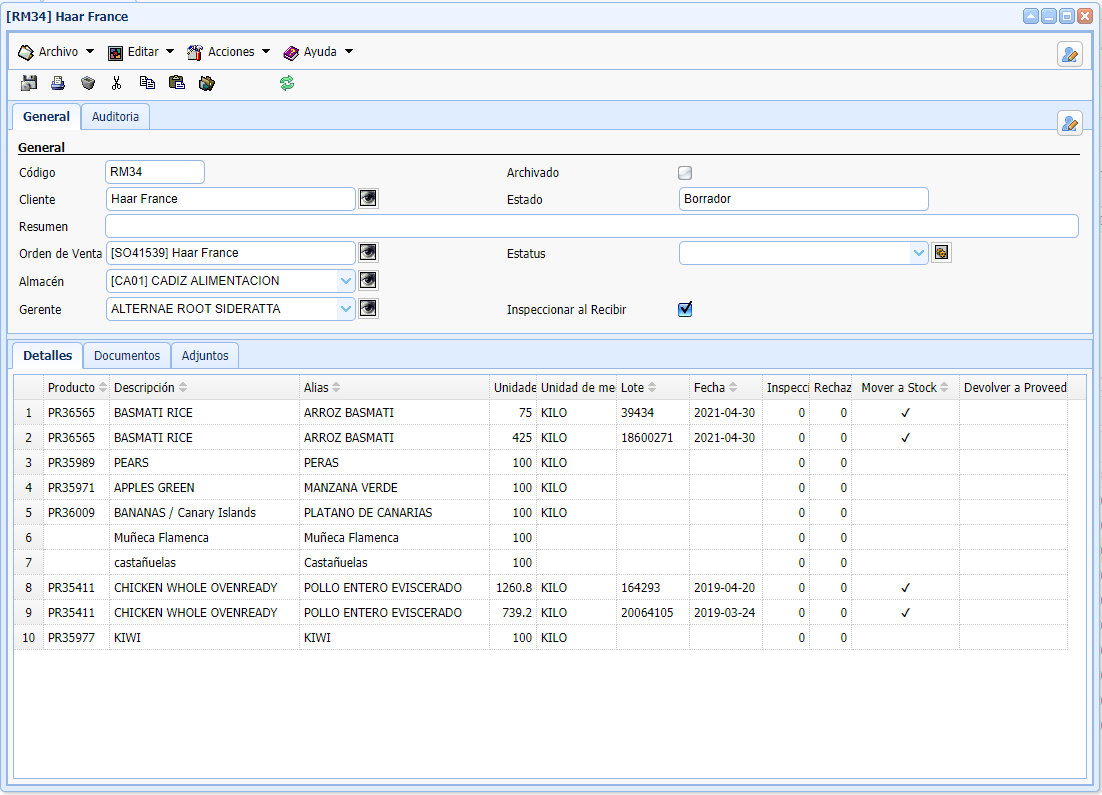Uncheck Inspeccionar al Recibir checkbox

pyautogui.click(x=685, y=309)
